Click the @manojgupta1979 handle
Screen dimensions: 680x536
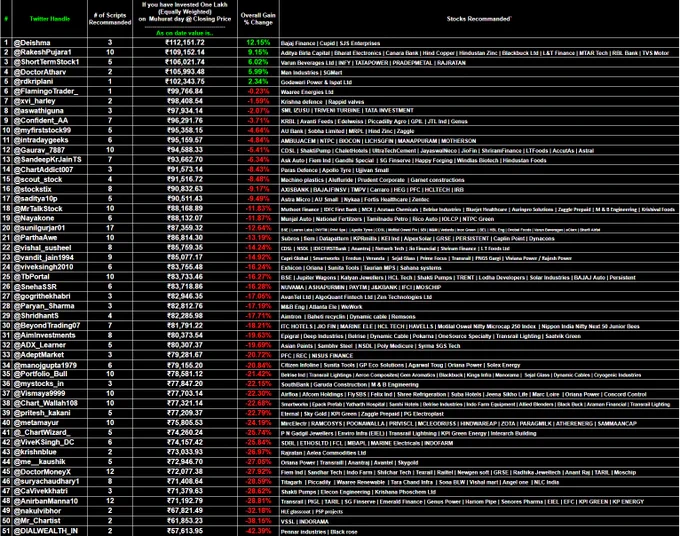click(45, 365)
